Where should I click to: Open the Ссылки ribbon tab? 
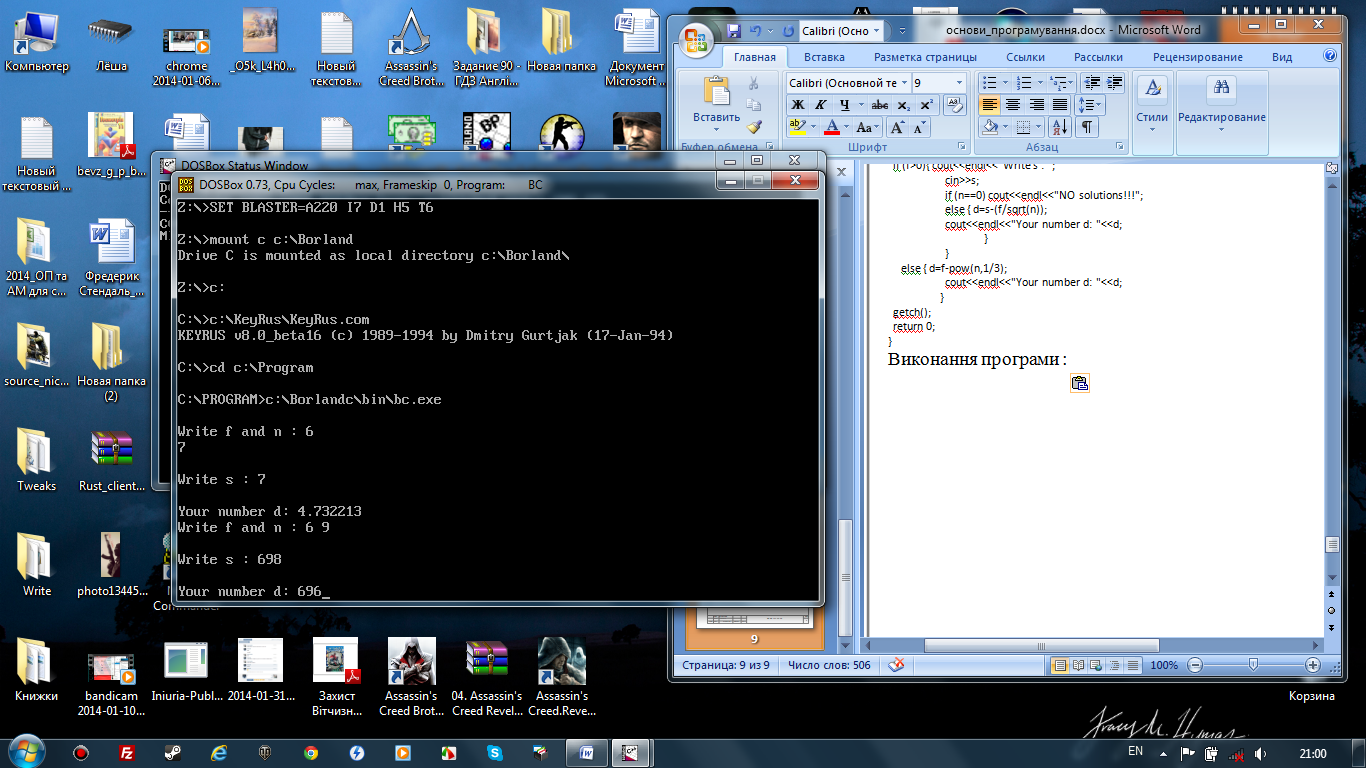click(1025, 57)
